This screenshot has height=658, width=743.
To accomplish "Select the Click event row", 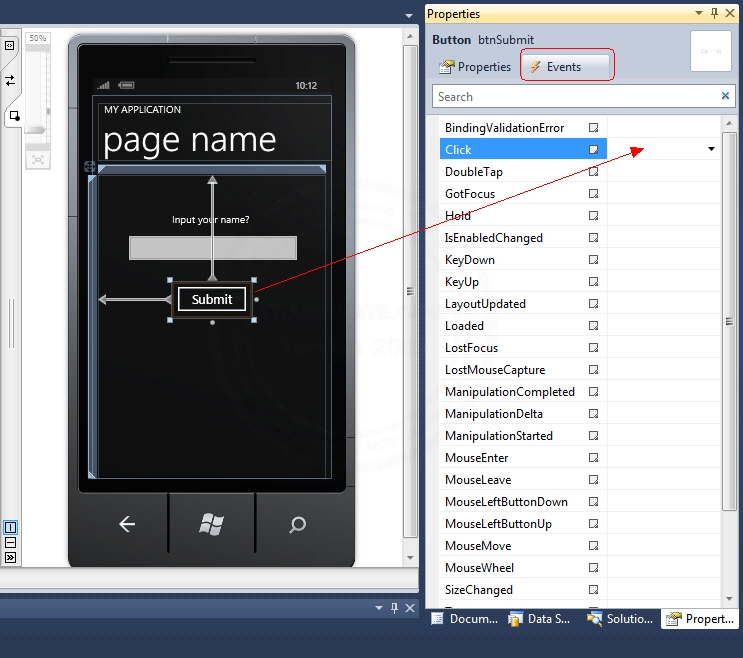I will [x=523, y=150].
